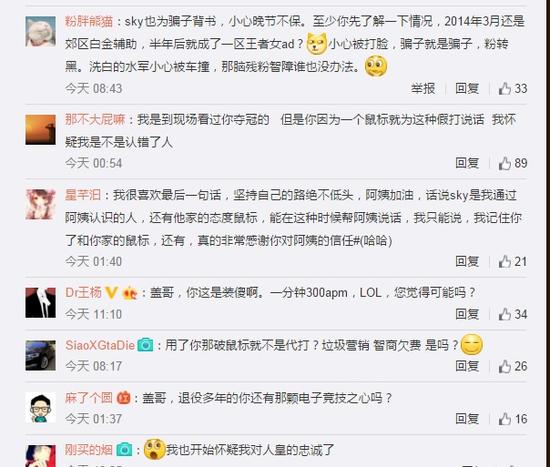The image size is (550, 467).
Task: Click 星芊汨's avatar thumbnail
Action: [x=40, y=205]
